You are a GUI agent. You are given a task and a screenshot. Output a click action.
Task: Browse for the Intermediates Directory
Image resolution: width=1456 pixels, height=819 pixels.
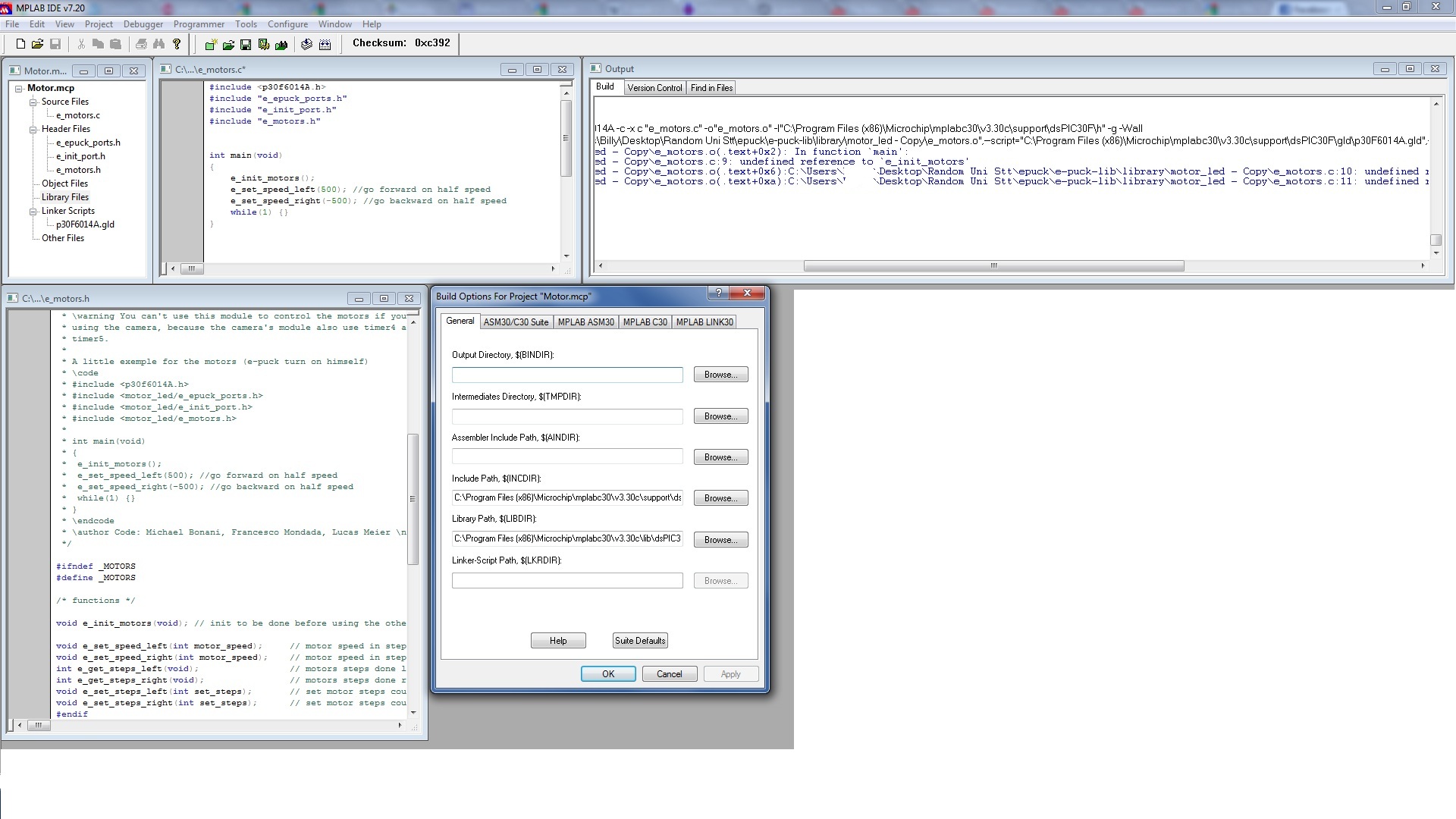[720, 416]
